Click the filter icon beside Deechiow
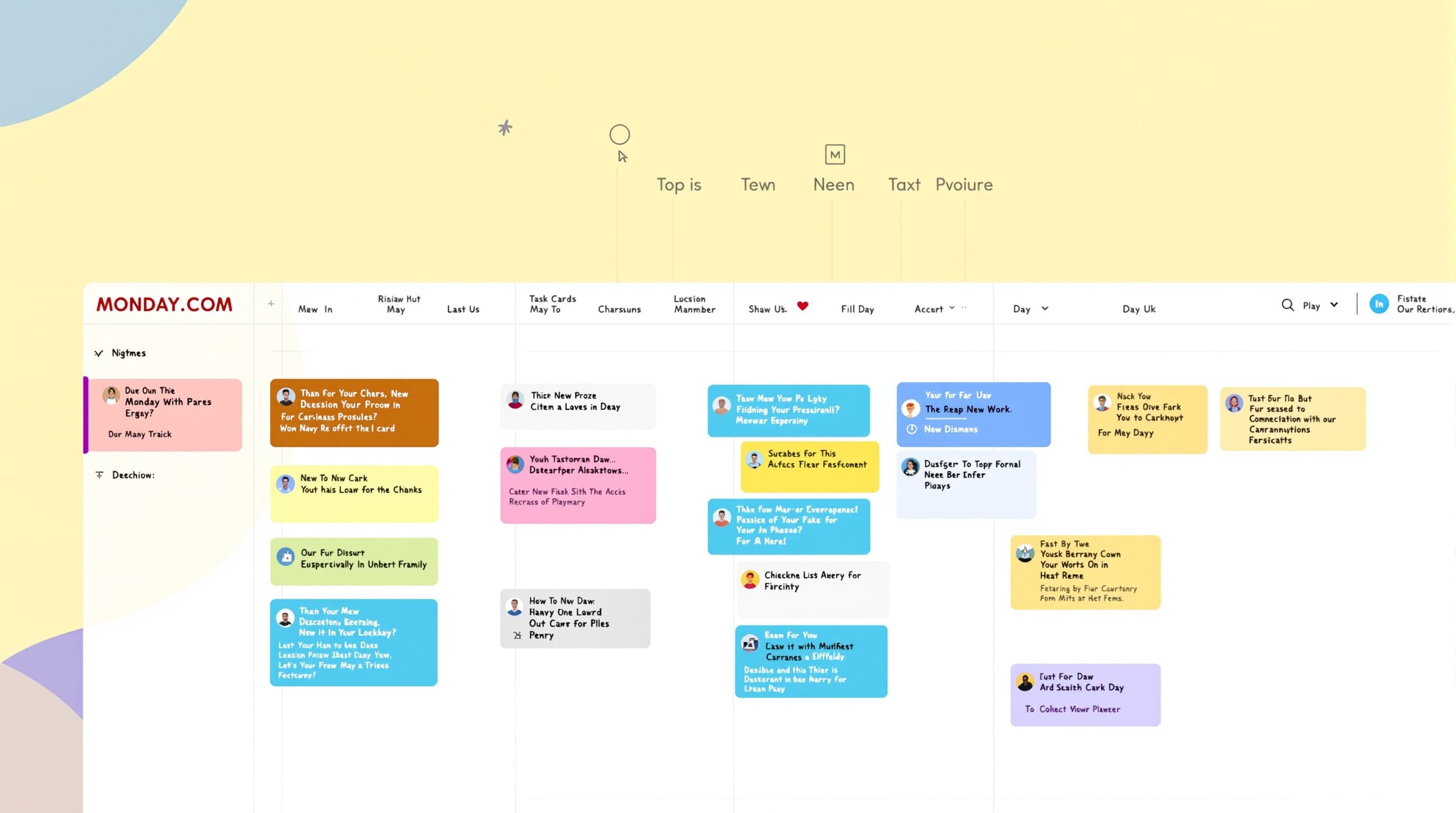 click(x=99, y=475)
